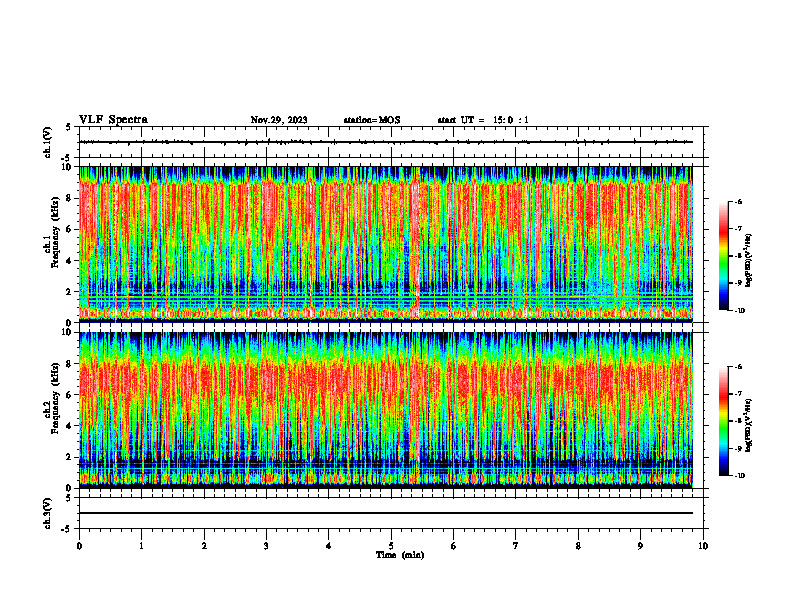Click the "Time (min)" axis title
This screenshot has height=612, width=792.
point(400,555)
